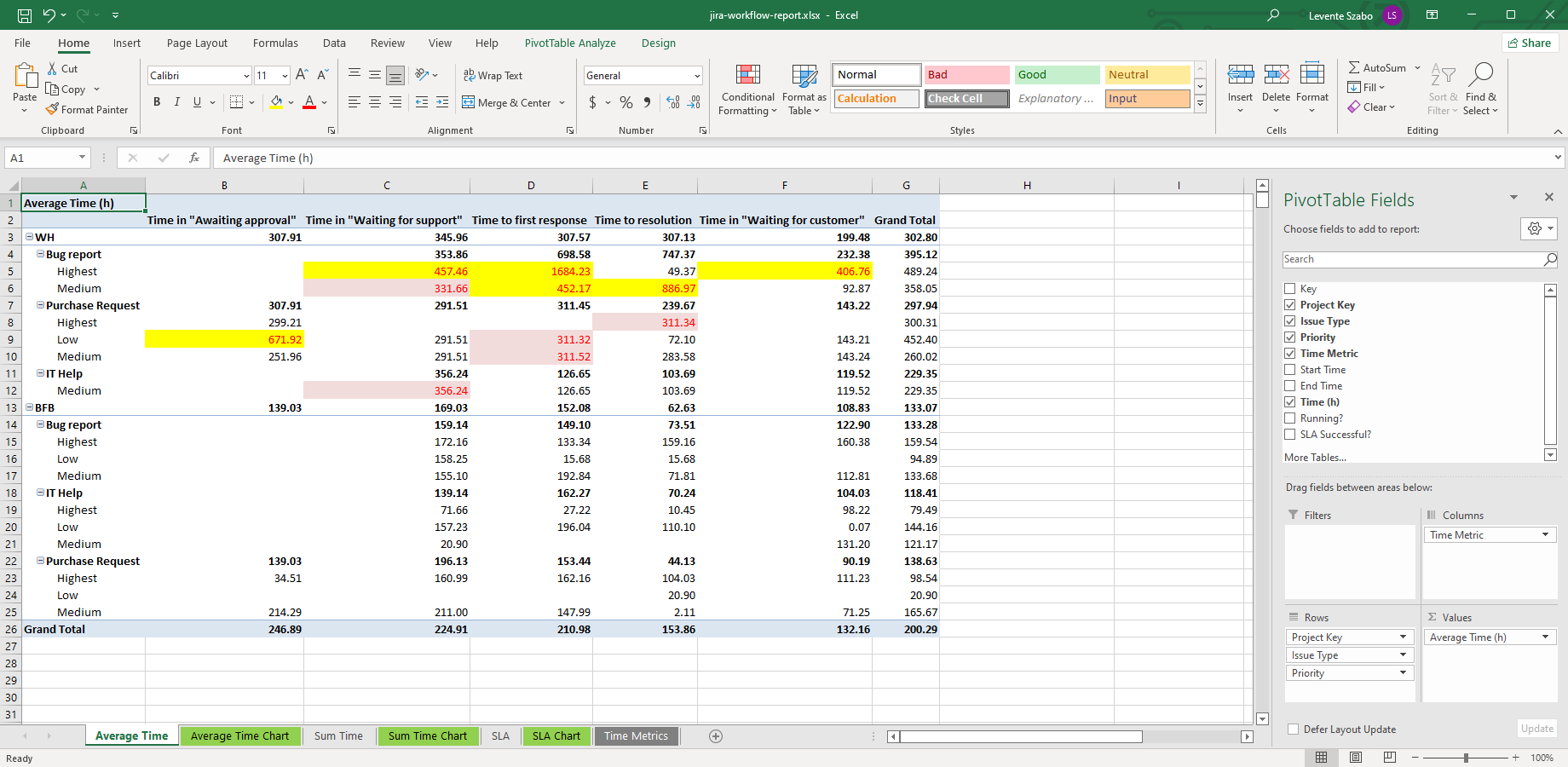Viewport: 1568px width, 767px height.
Task: Enable the Start Time field checkbox
Action: pyautogui.click(x=1290, y=370)
